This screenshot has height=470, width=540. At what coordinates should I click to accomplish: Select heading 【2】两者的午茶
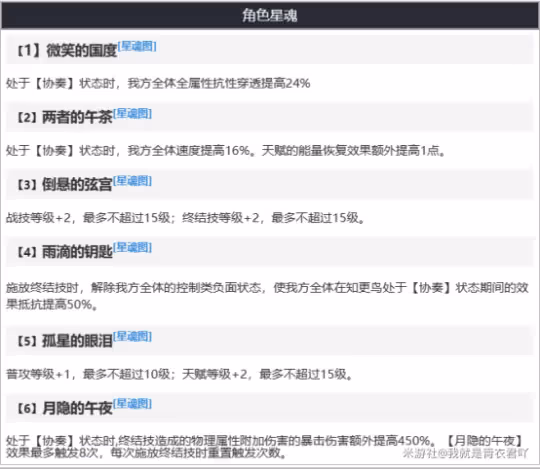tap(65, 117)
